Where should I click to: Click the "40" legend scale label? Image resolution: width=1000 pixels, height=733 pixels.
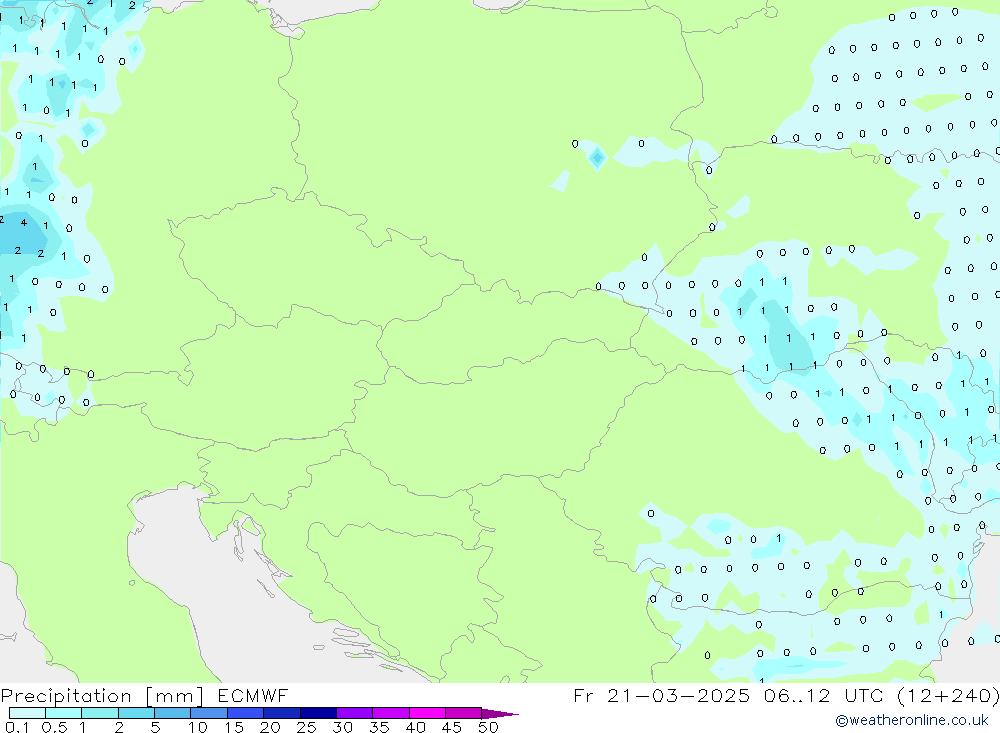point(415,727)
